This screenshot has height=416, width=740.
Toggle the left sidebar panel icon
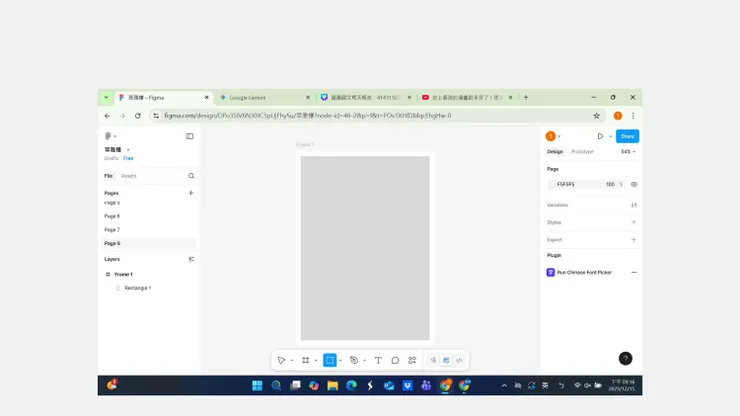click(x=190, y=136)
